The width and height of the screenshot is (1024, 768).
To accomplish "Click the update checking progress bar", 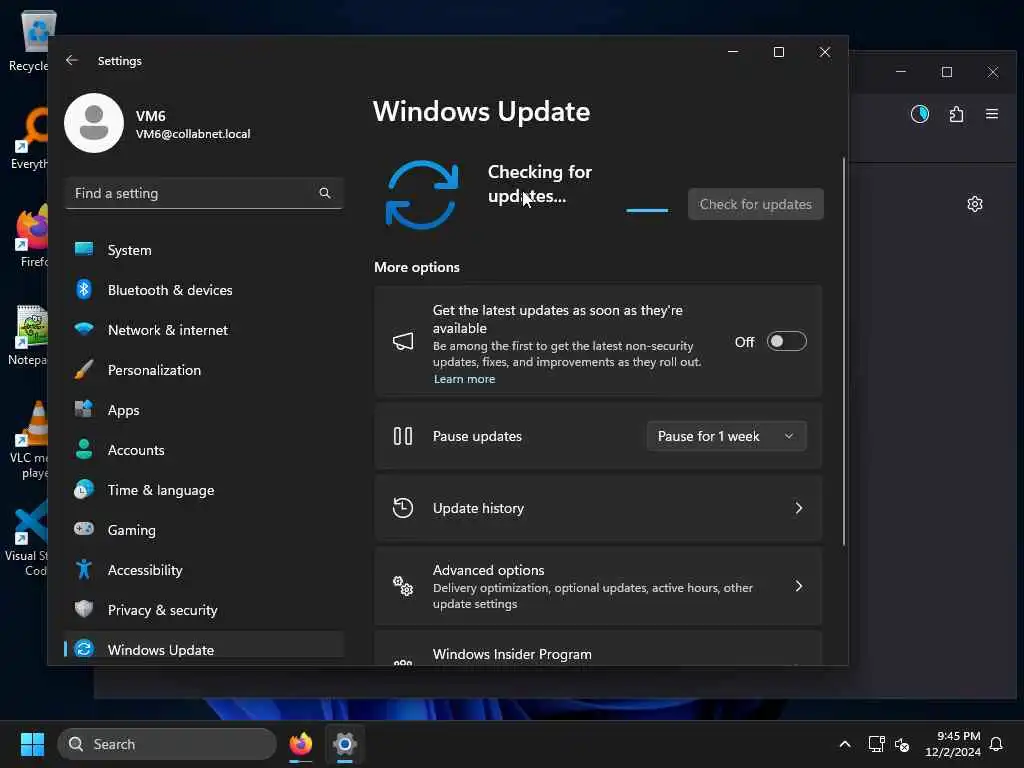I will [647, 210].
